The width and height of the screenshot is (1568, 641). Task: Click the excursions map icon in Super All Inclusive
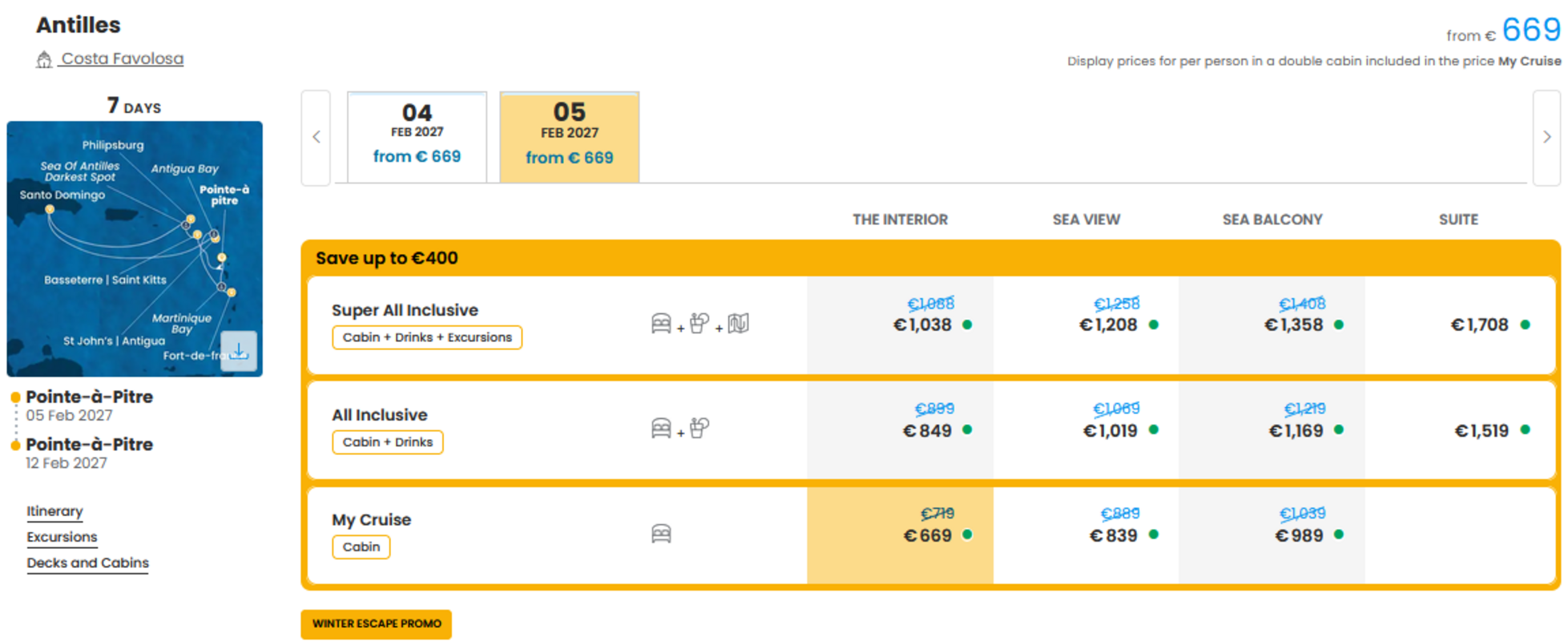[x=738, y=324]
